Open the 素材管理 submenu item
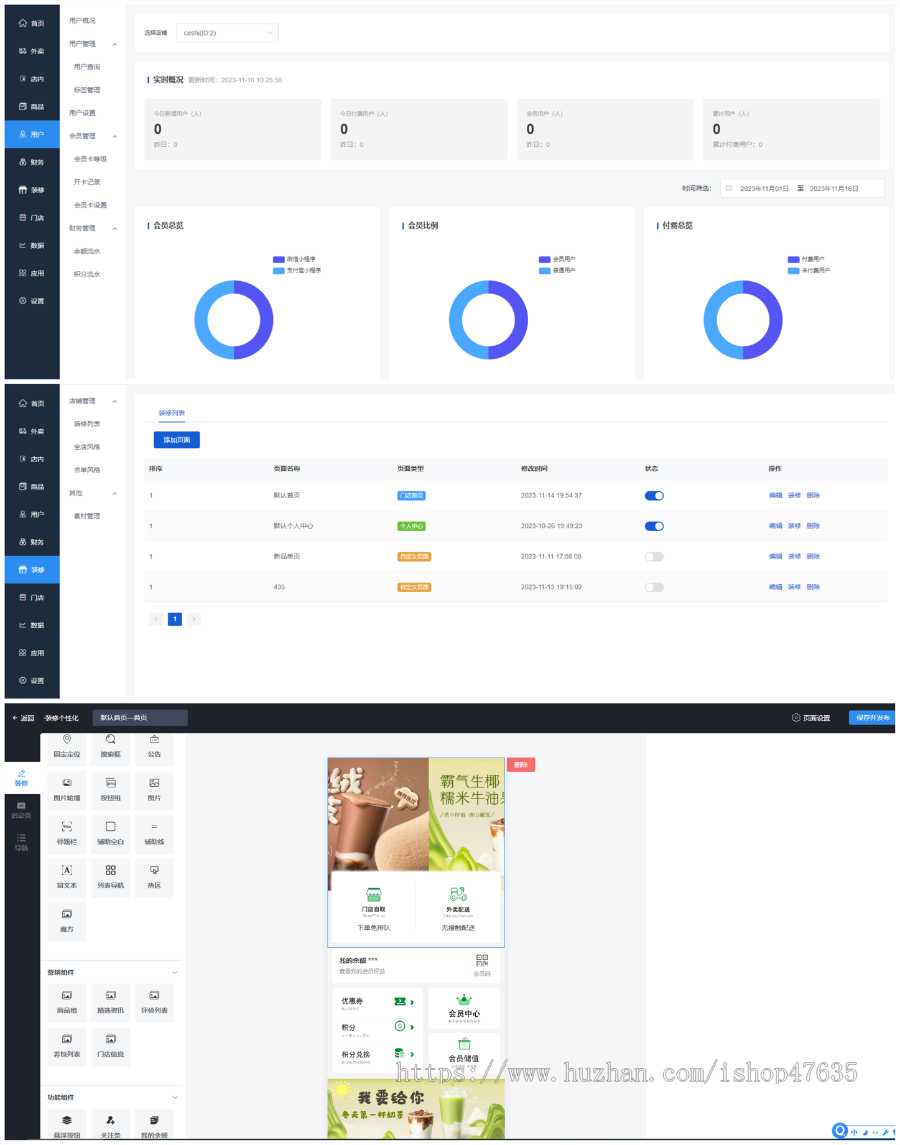This screenshot has width=900, height=1145. [87, 516]
